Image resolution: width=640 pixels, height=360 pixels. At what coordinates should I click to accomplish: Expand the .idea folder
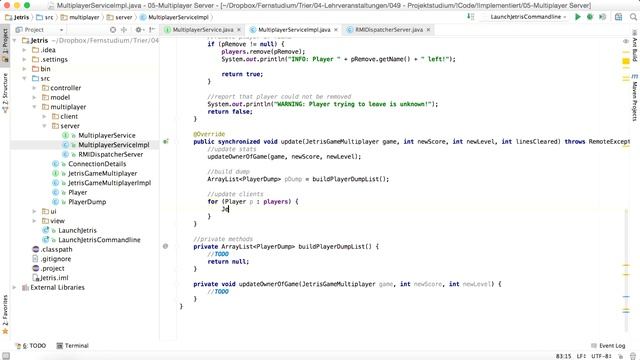pyautogui.click(x=24, y=50)
